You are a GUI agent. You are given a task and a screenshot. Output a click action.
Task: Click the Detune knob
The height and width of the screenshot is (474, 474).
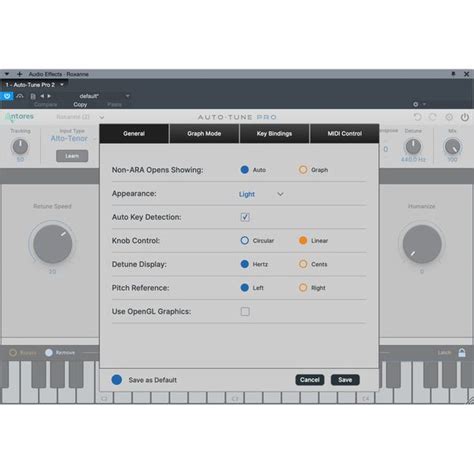[x=413, y=147]
